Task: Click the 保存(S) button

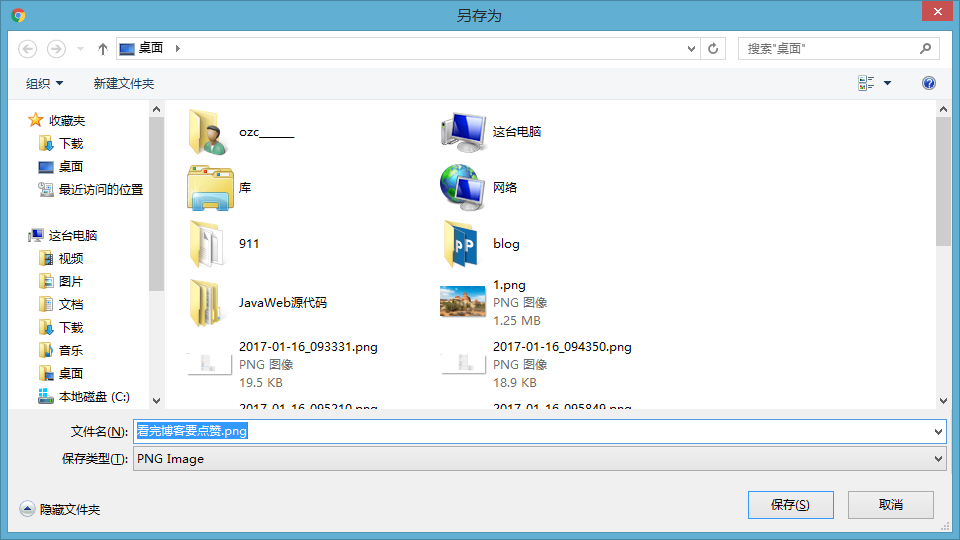Action: 790,504
